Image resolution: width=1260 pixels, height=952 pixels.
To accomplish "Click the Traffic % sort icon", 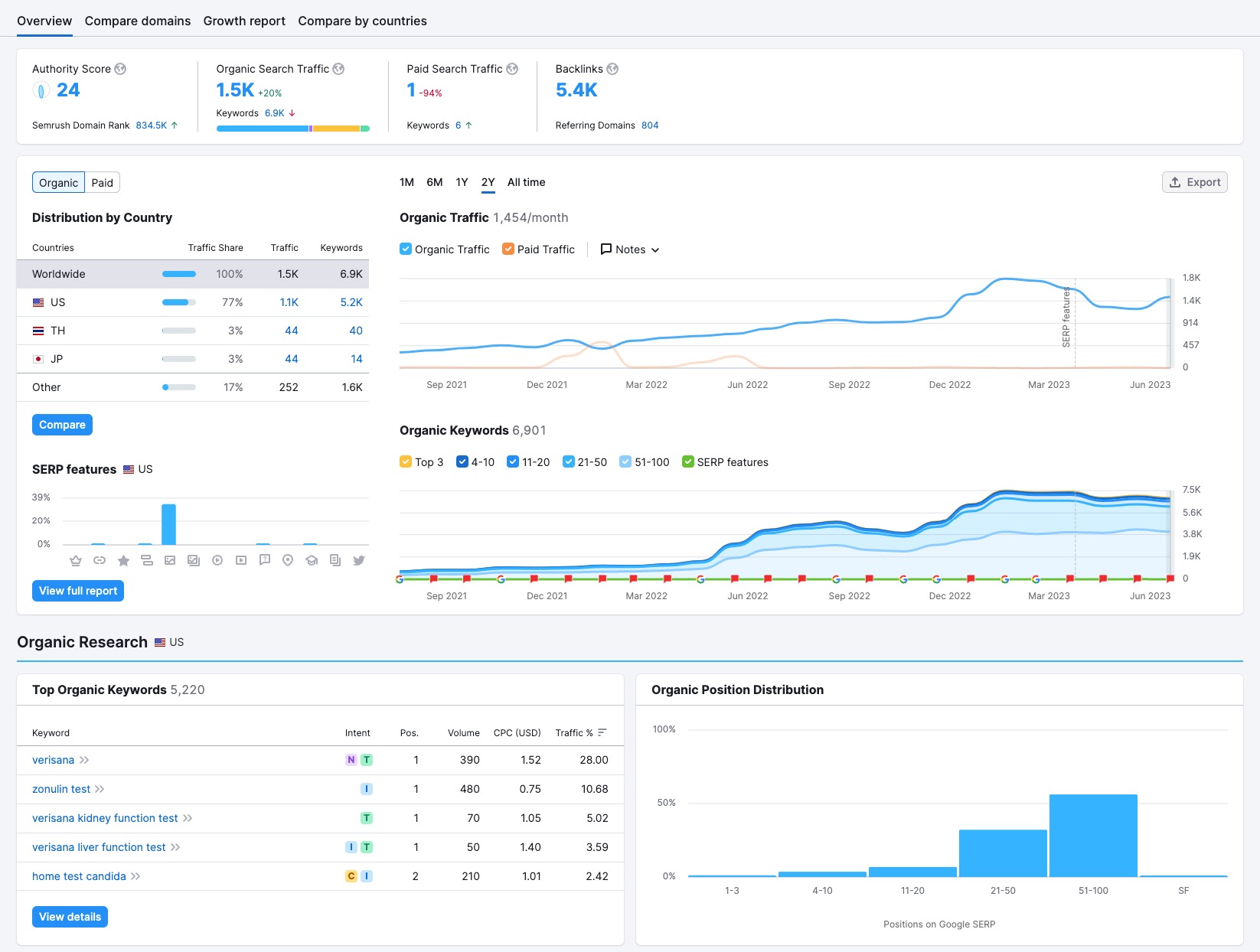I will (602, 732).
